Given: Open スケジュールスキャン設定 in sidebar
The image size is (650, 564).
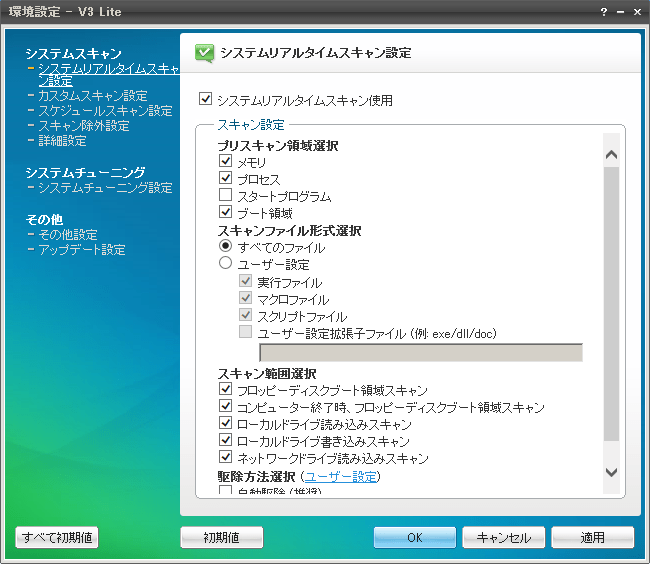Looking at the screenshot, I should [x=105, y=111].
